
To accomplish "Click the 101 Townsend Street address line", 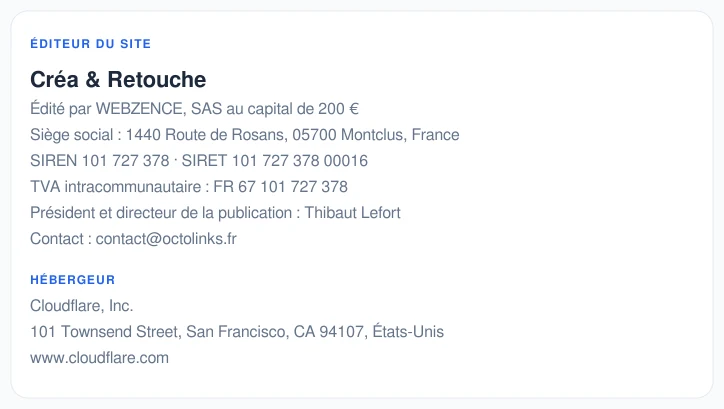I will coord(237,331).
